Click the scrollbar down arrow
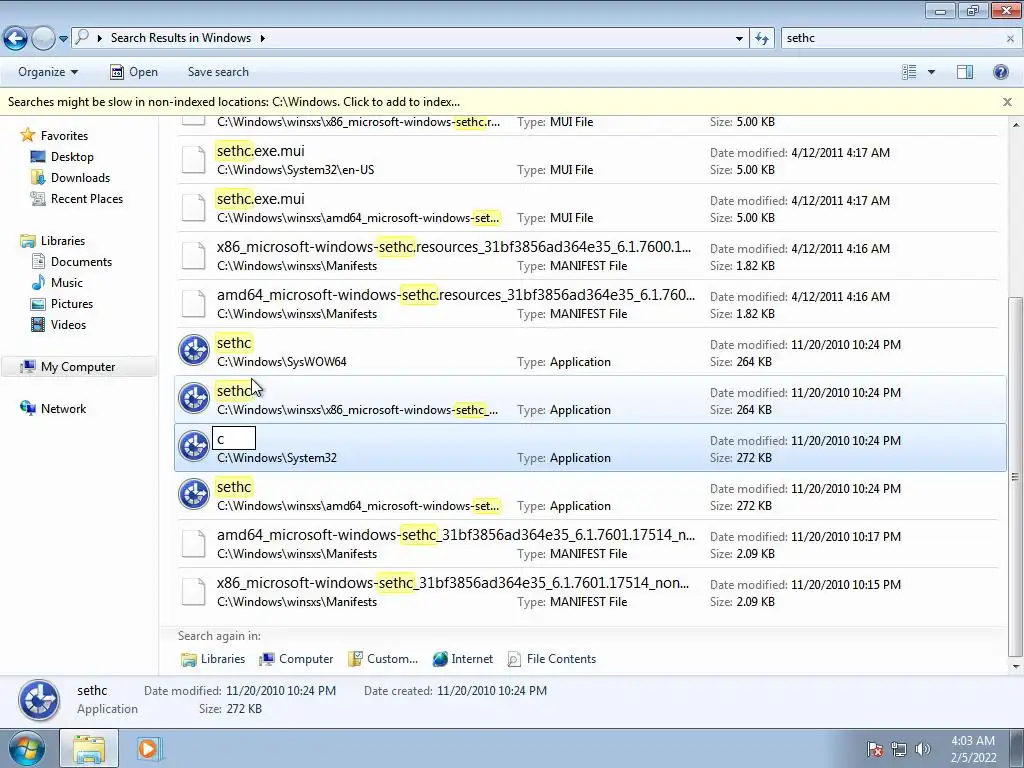The width and height of the screenshot is (1024, 768). (1015, 667)
